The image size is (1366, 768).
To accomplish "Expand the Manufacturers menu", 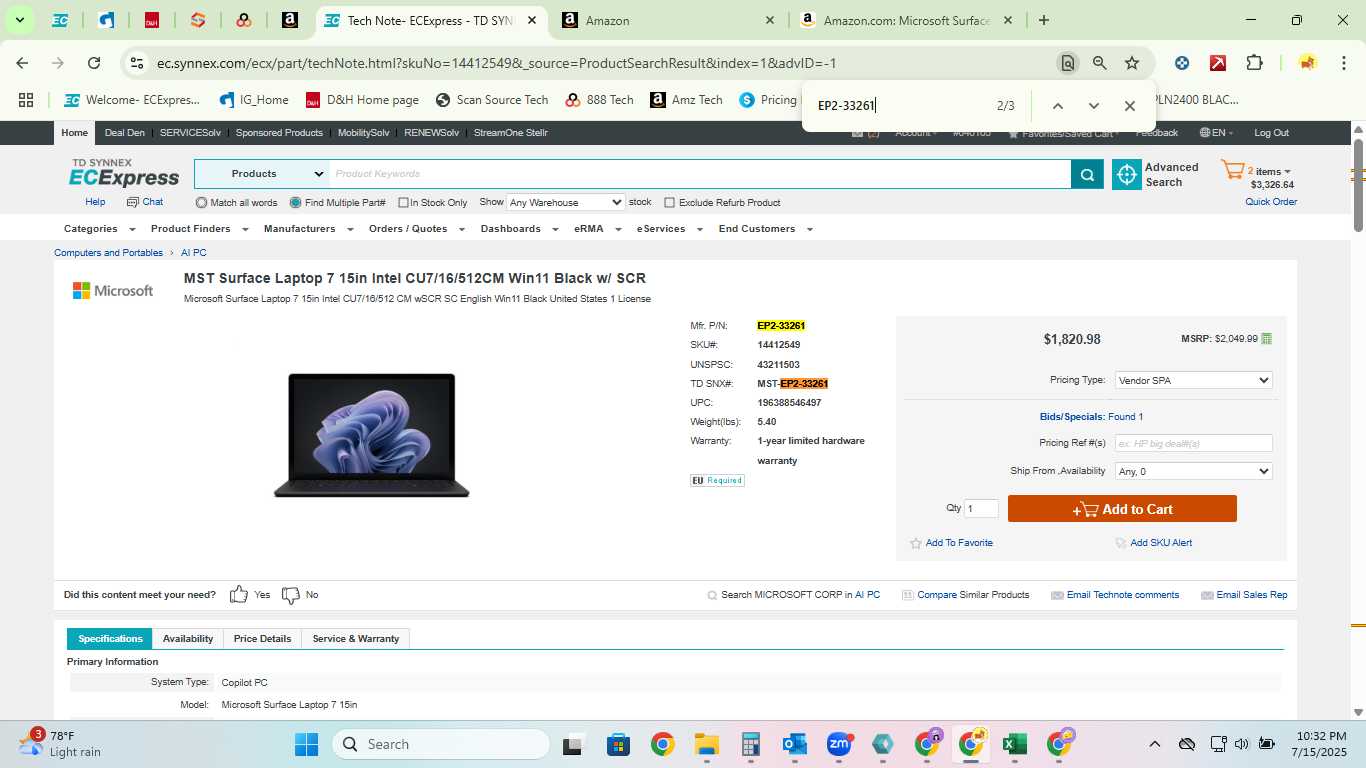I will point(308,229).
